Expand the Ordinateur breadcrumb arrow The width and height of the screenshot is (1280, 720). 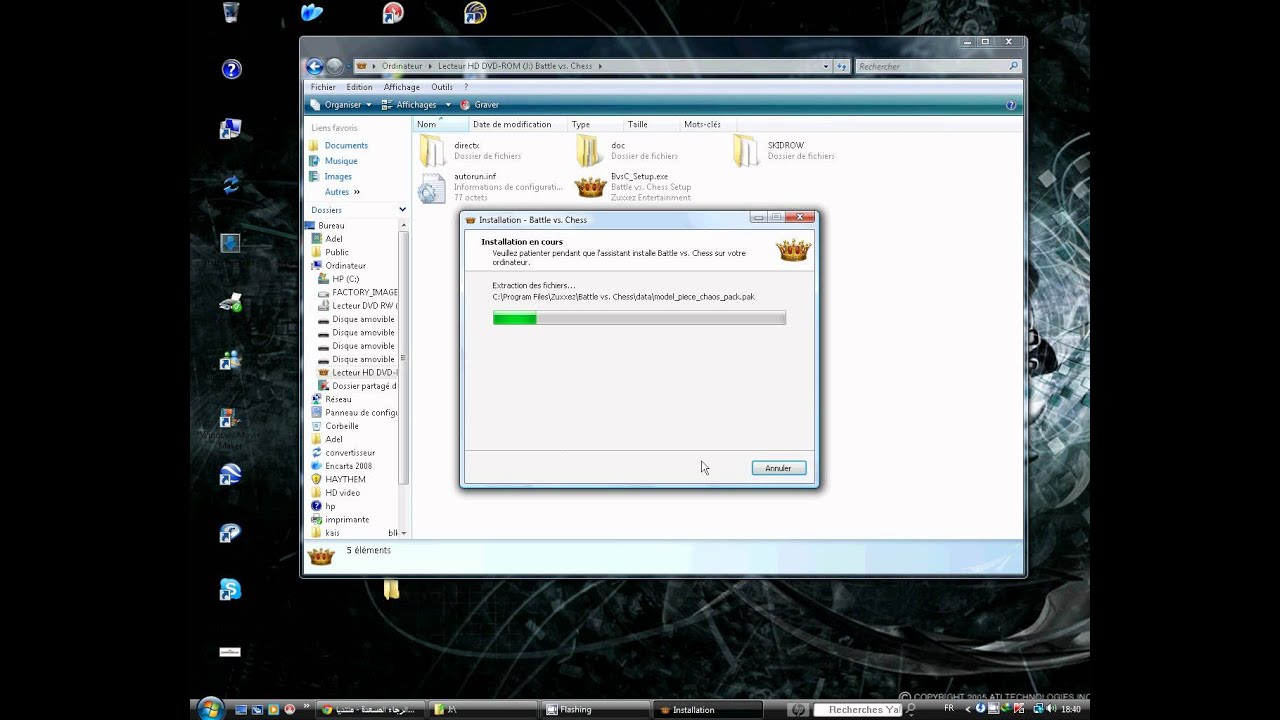coord(430,66)
